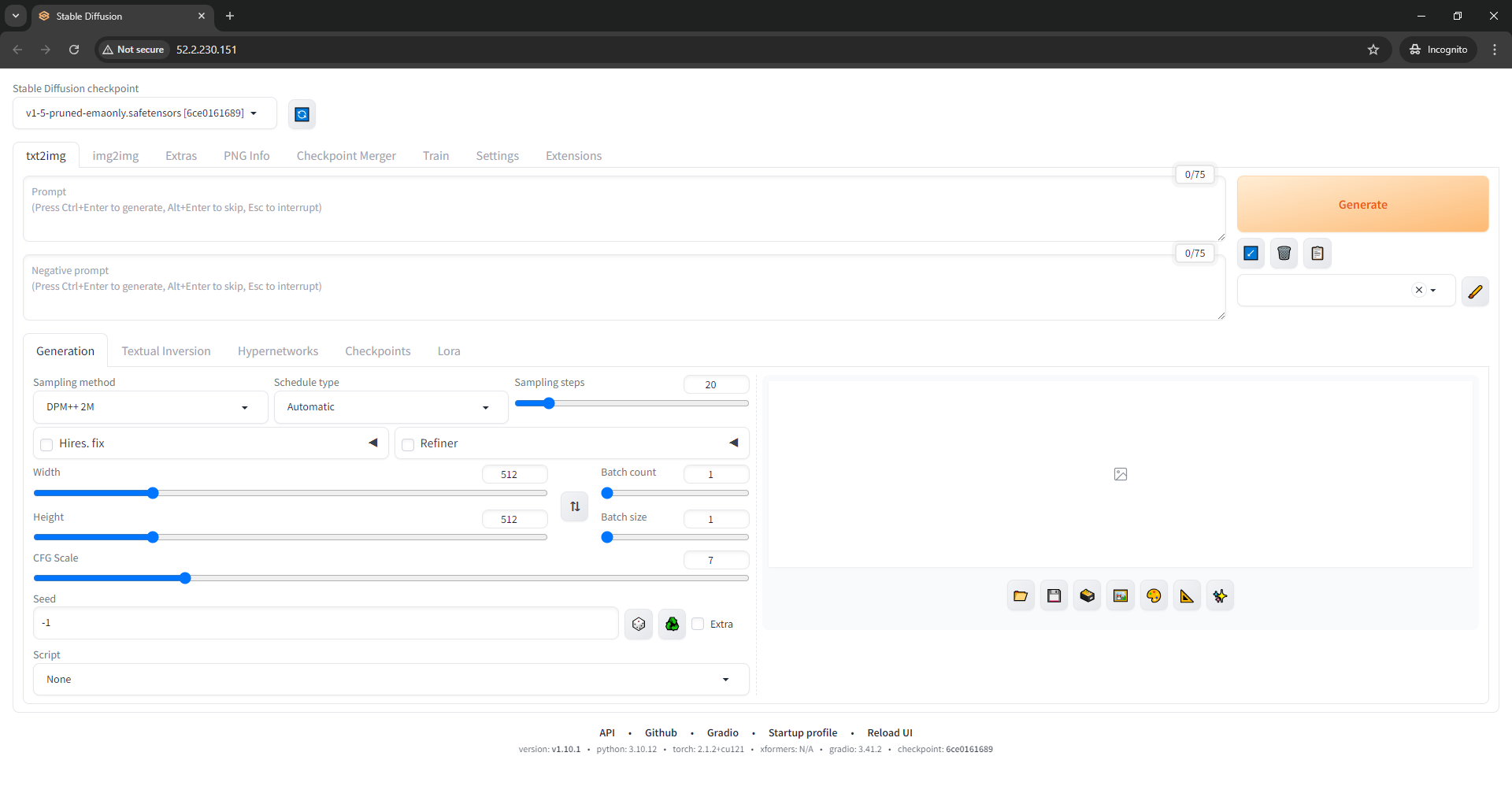Click the Sampling steps number box
This screenshot has width=1512, height=797.
point(716,384)
